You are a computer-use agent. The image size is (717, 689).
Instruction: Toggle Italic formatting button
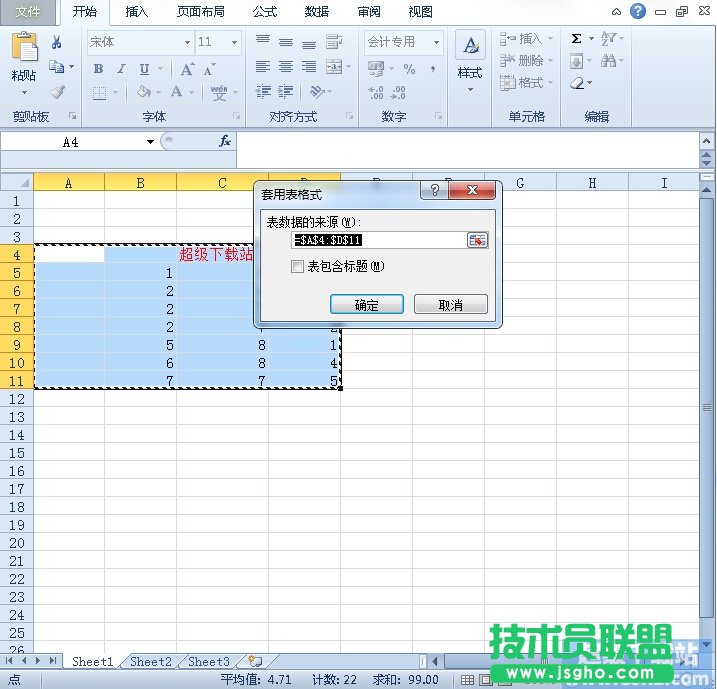click(121, 69)
